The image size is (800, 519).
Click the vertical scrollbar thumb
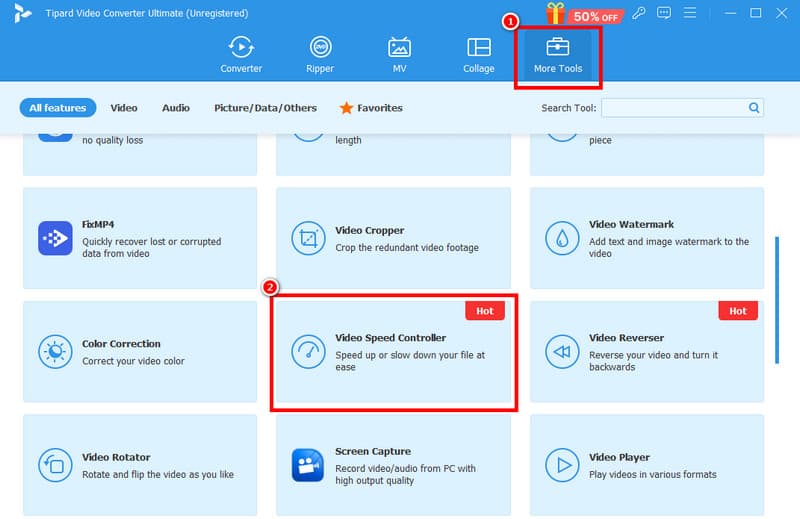[777, 300]
